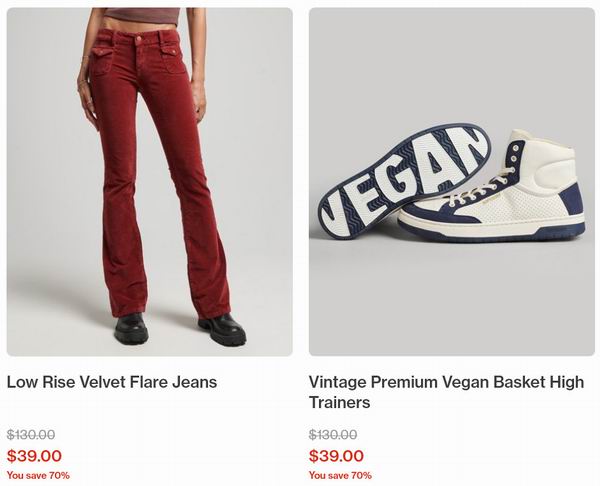Click the trainers crossed-out $130.00 price
600x486 pixels.
click(333, 435)
